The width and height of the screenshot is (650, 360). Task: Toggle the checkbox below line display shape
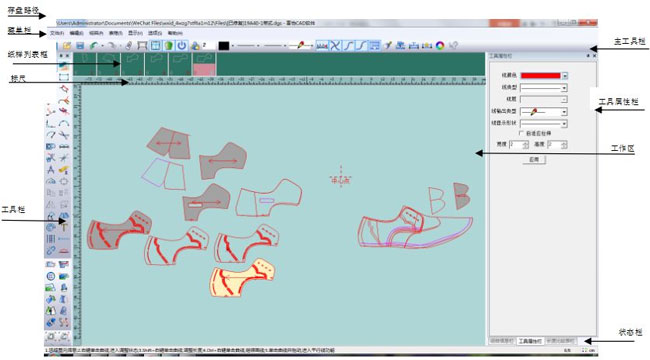pyautogui.click(x=521, y=133)
